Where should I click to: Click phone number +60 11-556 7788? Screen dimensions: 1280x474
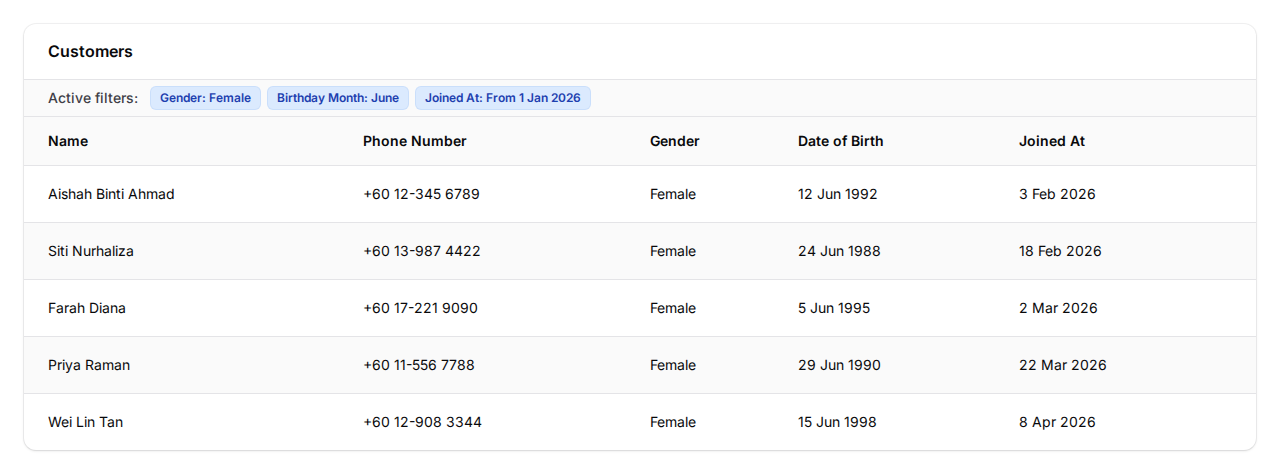click(x=419, y=365)
